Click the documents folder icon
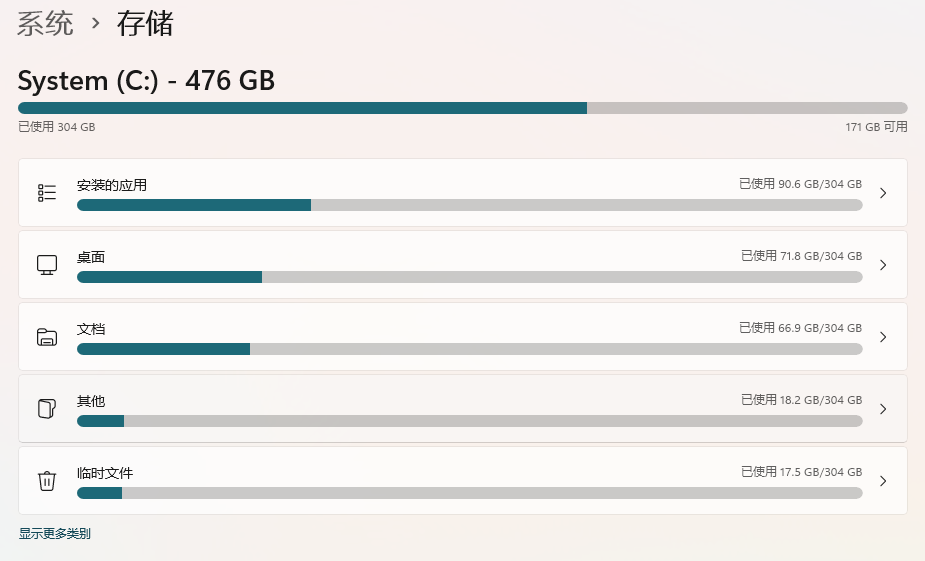This screenshot has height=561, width=925. [47, 337]
